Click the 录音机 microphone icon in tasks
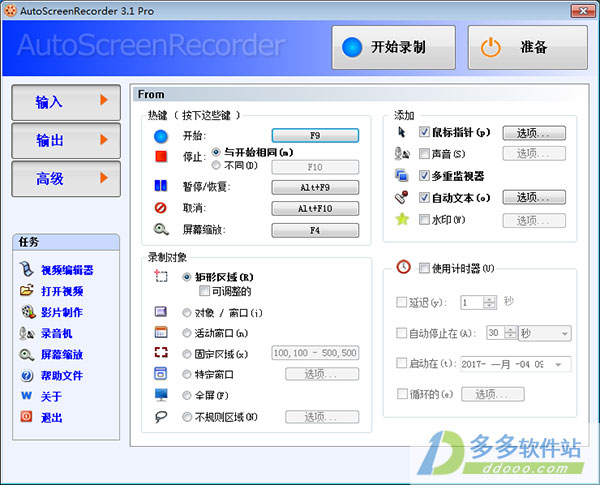The width and height of the screenshot is (600, 485). (x=27, y=333)
